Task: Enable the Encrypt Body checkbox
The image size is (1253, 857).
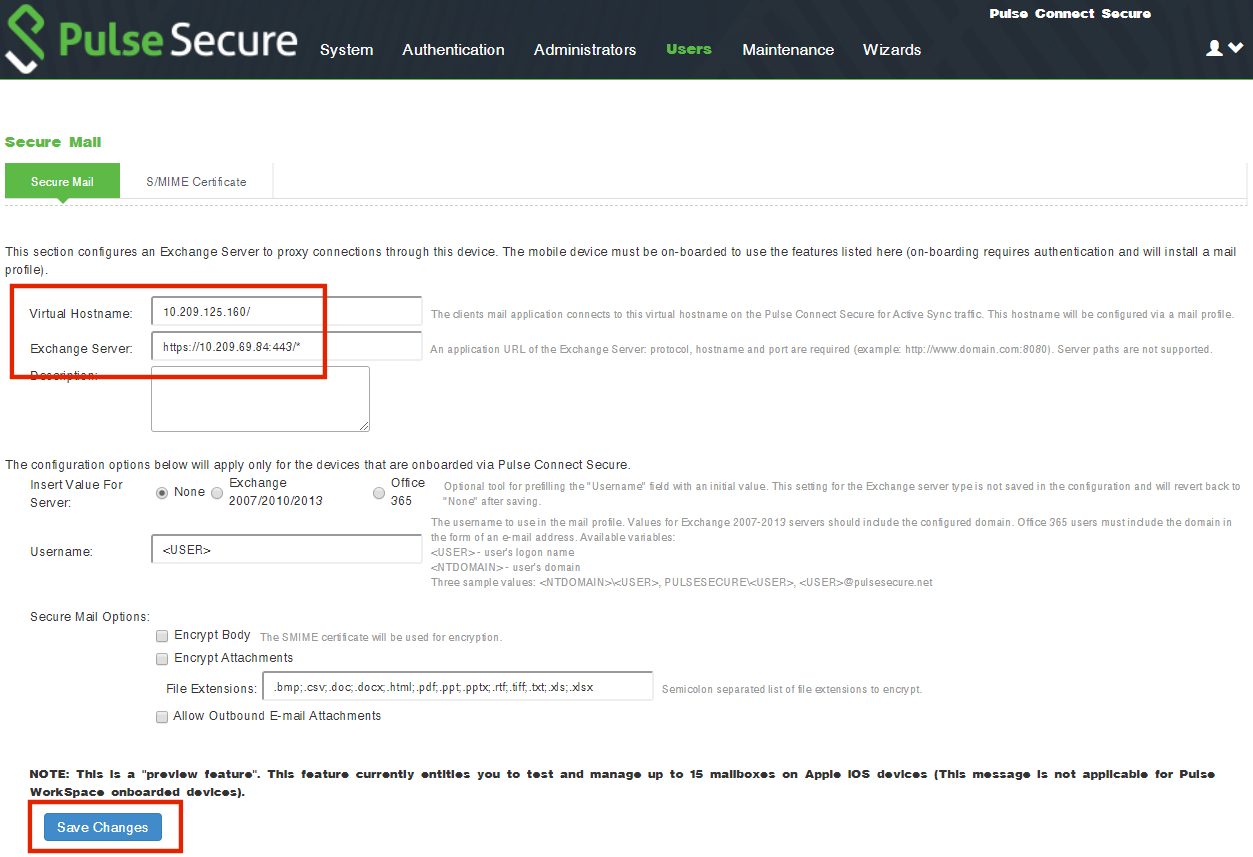Action: tap(162, 636)
